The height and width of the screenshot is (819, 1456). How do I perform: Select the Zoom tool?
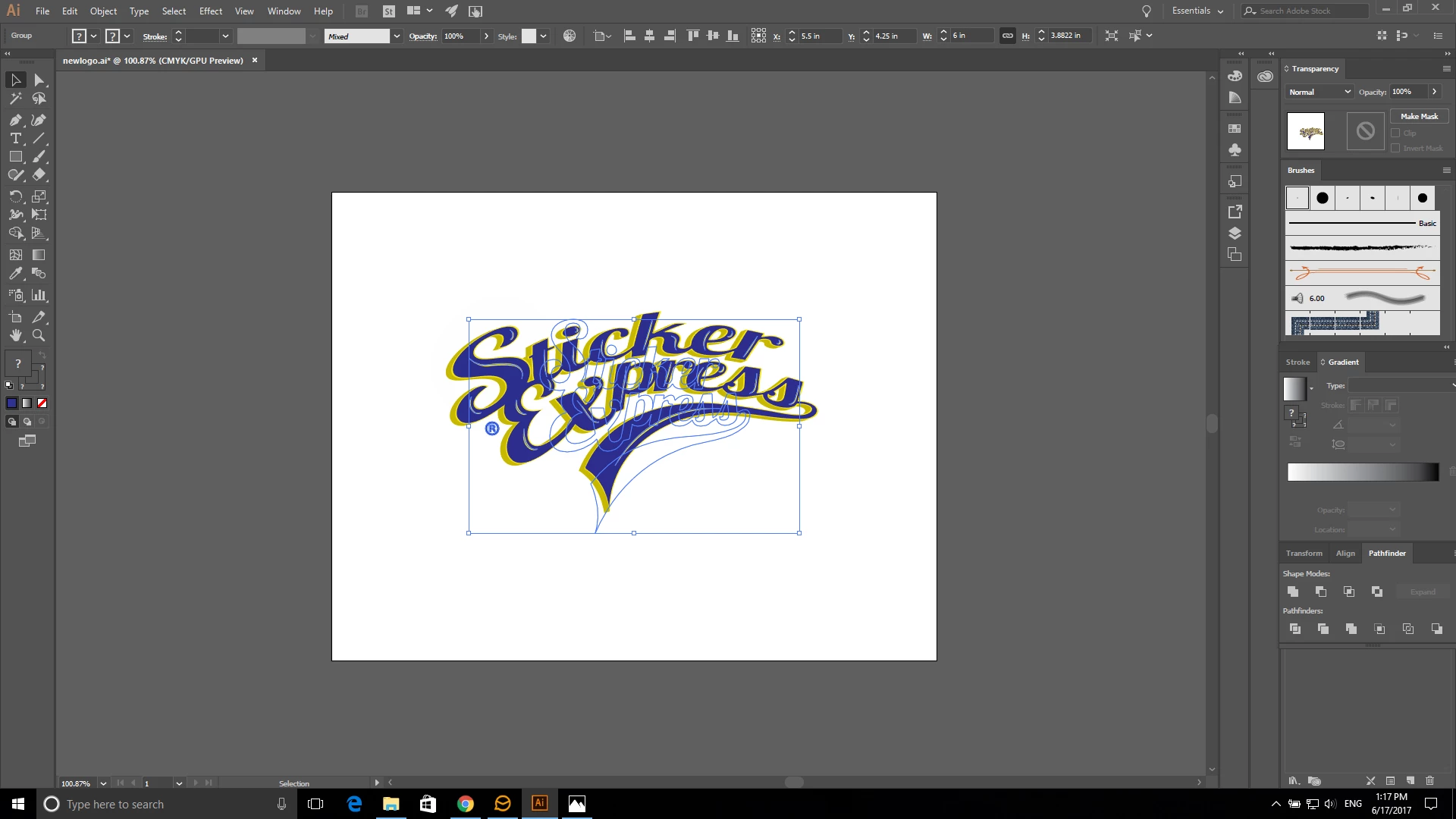(39, 335)
